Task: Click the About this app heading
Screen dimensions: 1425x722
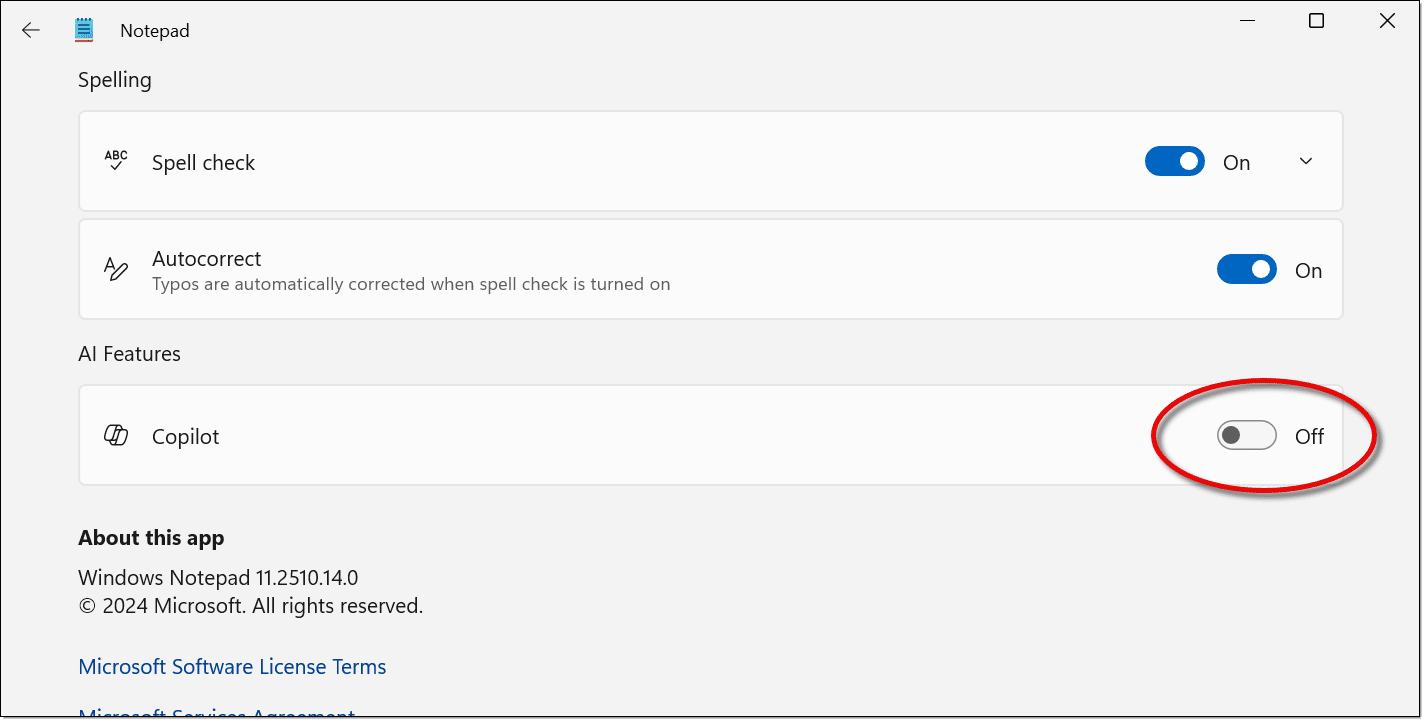Action: (x=151, y=538)
